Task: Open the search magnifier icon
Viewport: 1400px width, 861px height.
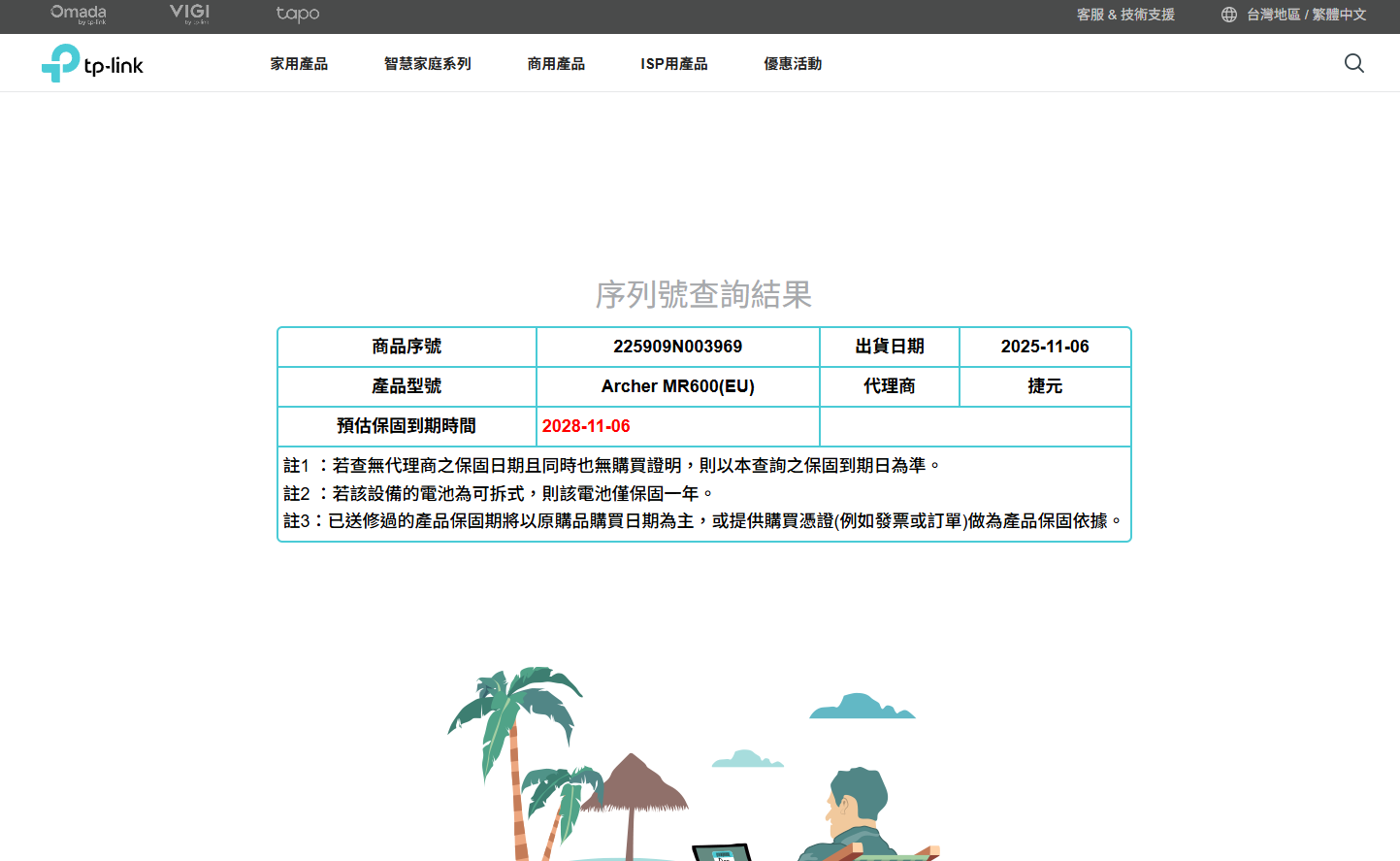Action: [x=1354, y=63]
